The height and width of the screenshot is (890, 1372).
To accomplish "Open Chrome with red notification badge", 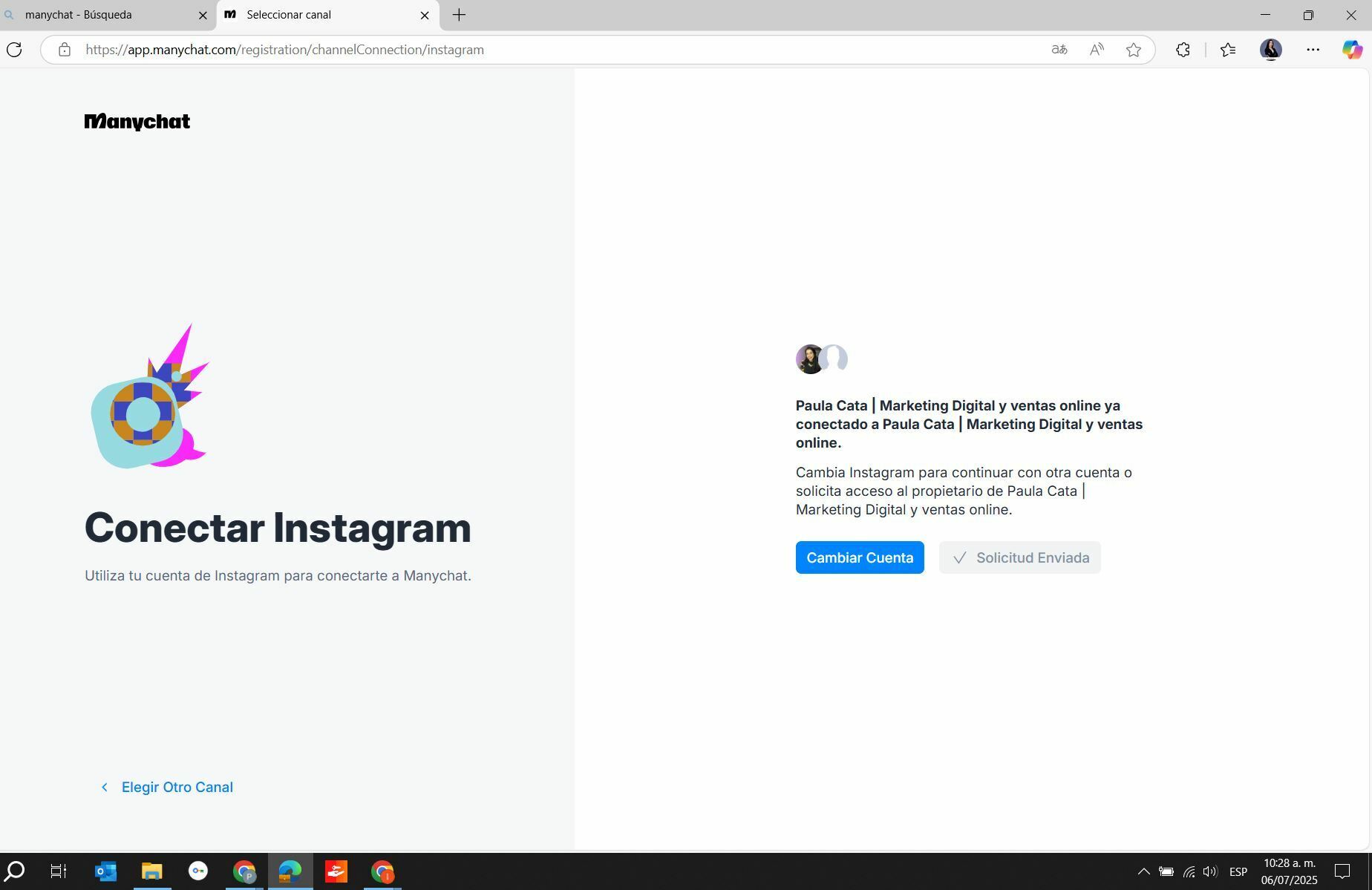I will (382, 871).
